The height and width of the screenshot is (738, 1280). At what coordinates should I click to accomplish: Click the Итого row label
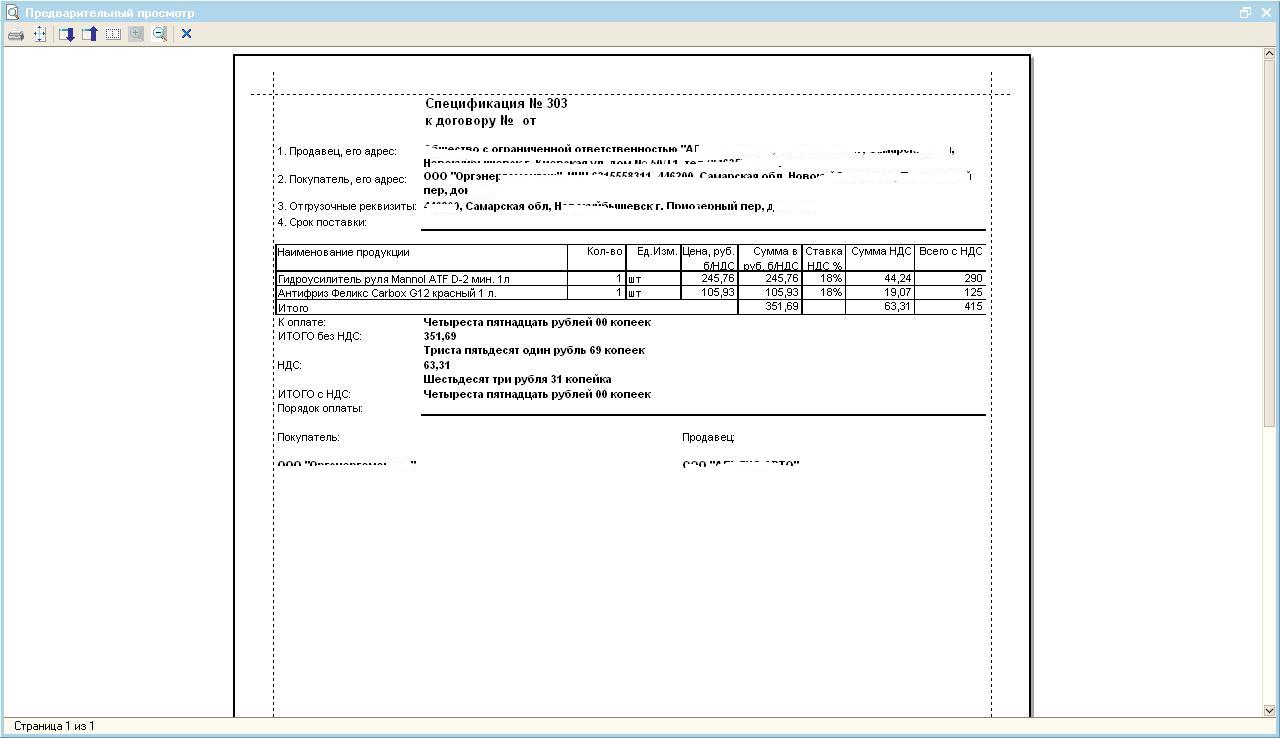(x=293, y=308)
